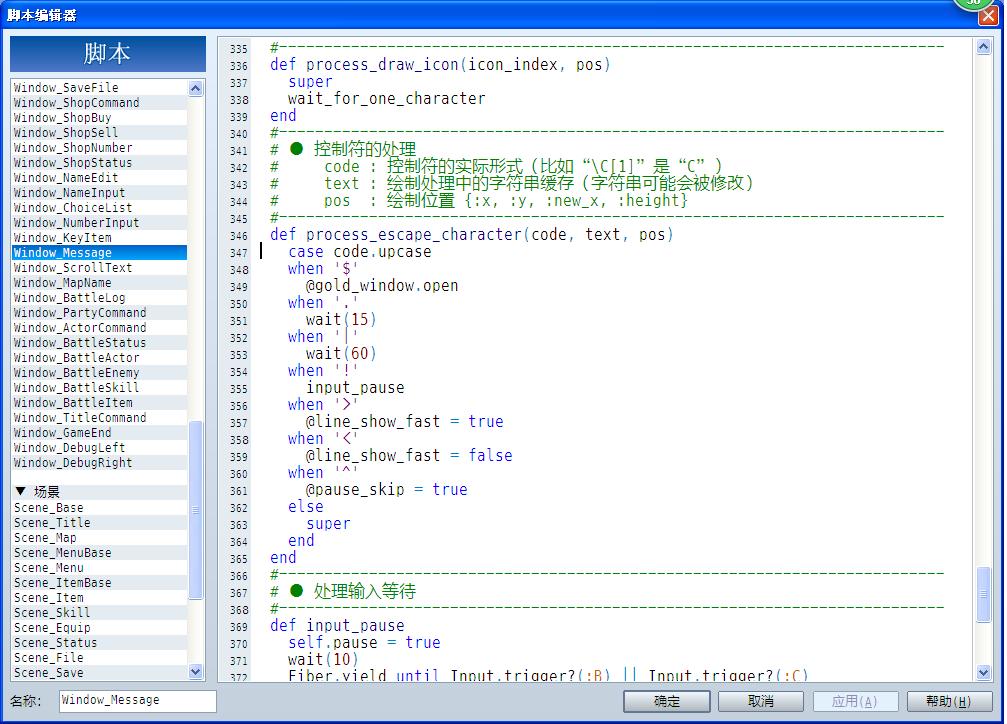
Task: Select the ▼ 场景 section header
Action: click(100, 492)
